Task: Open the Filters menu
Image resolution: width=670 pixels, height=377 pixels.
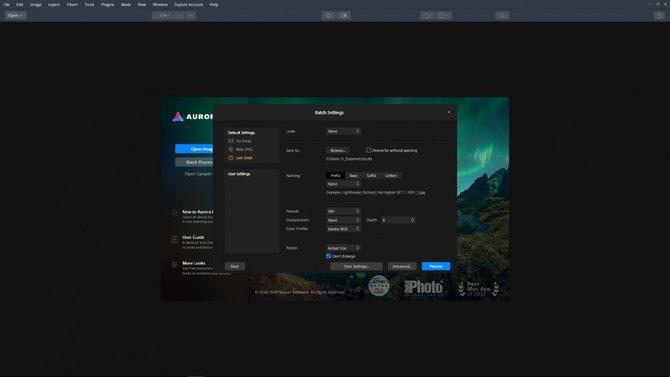Action: pos(72,4)
